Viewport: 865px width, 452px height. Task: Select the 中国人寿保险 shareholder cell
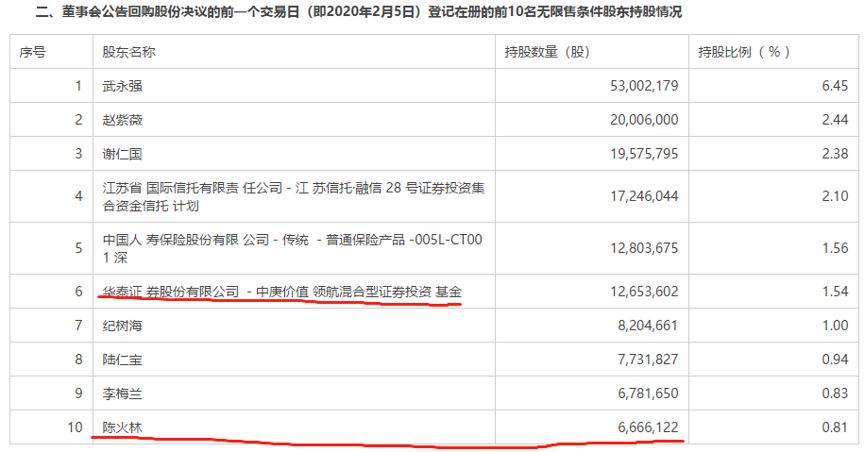coord(292,248)
